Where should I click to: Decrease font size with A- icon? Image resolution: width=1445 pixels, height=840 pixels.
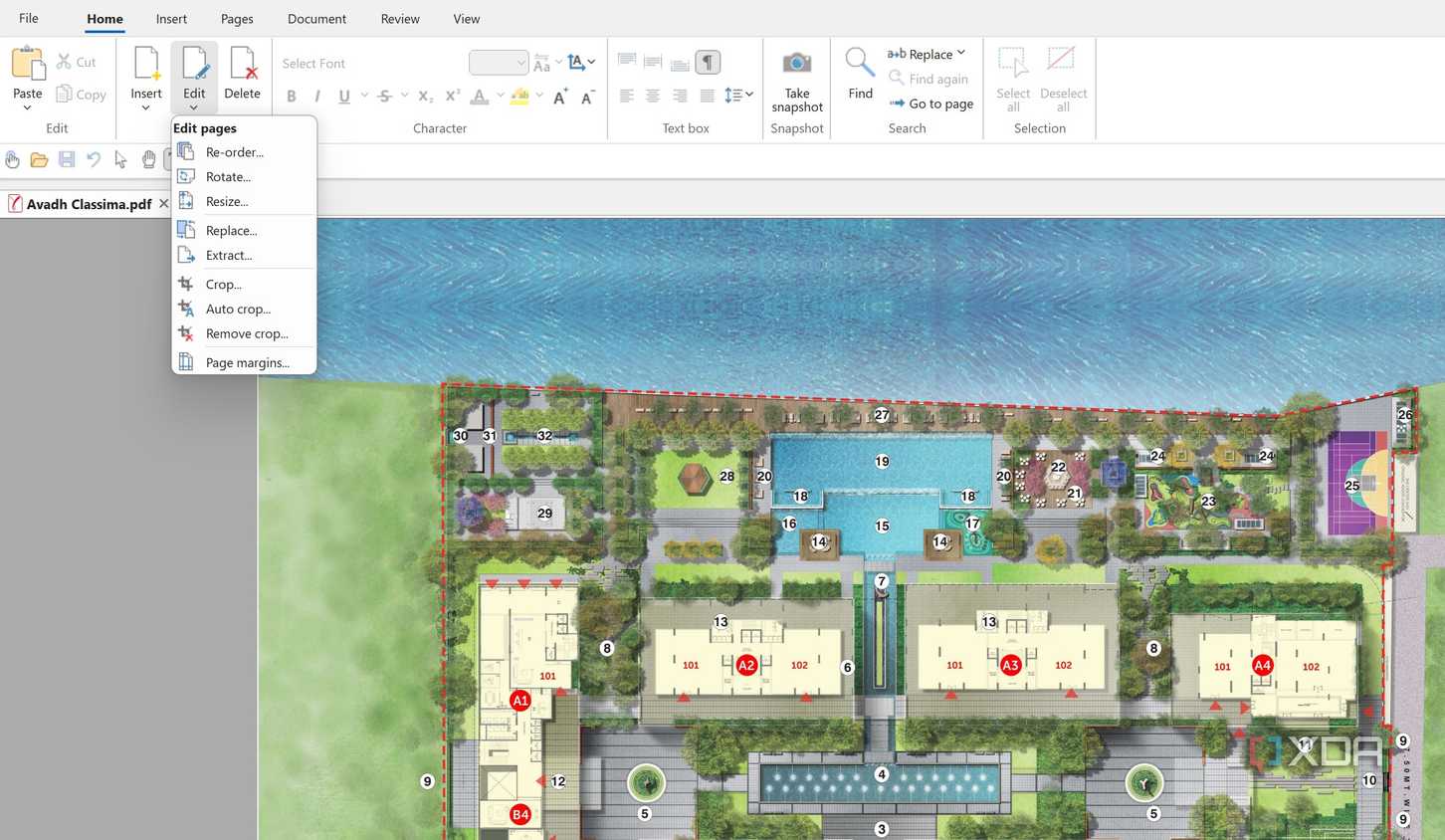point(587,96)
